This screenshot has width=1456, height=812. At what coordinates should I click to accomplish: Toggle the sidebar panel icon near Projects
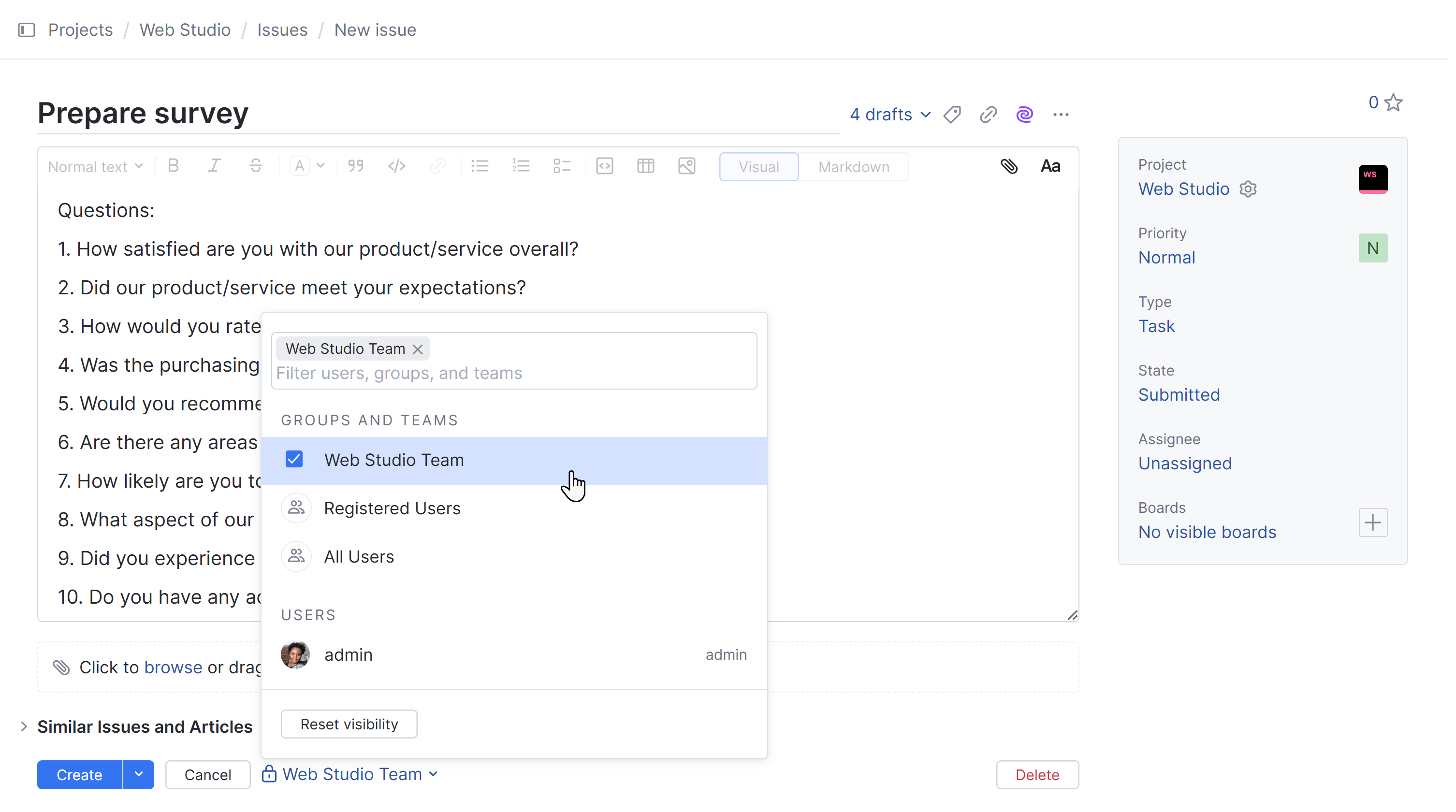pyautogui.click(x=27, y=30)
